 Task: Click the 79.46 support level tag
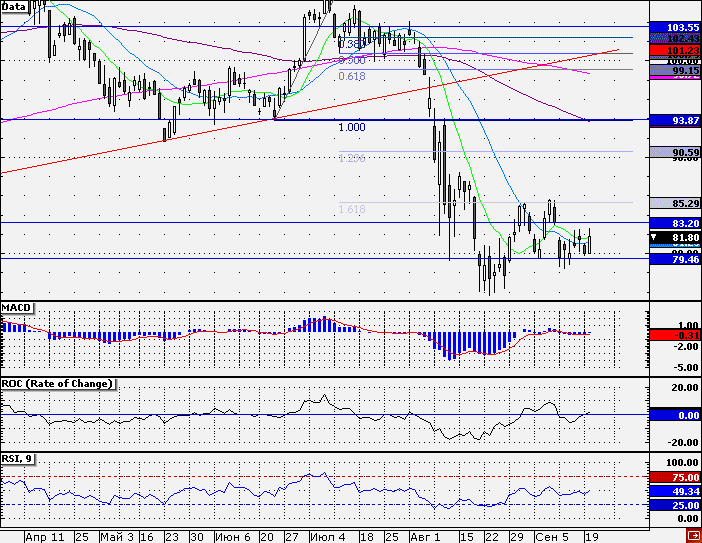[672, 258]
